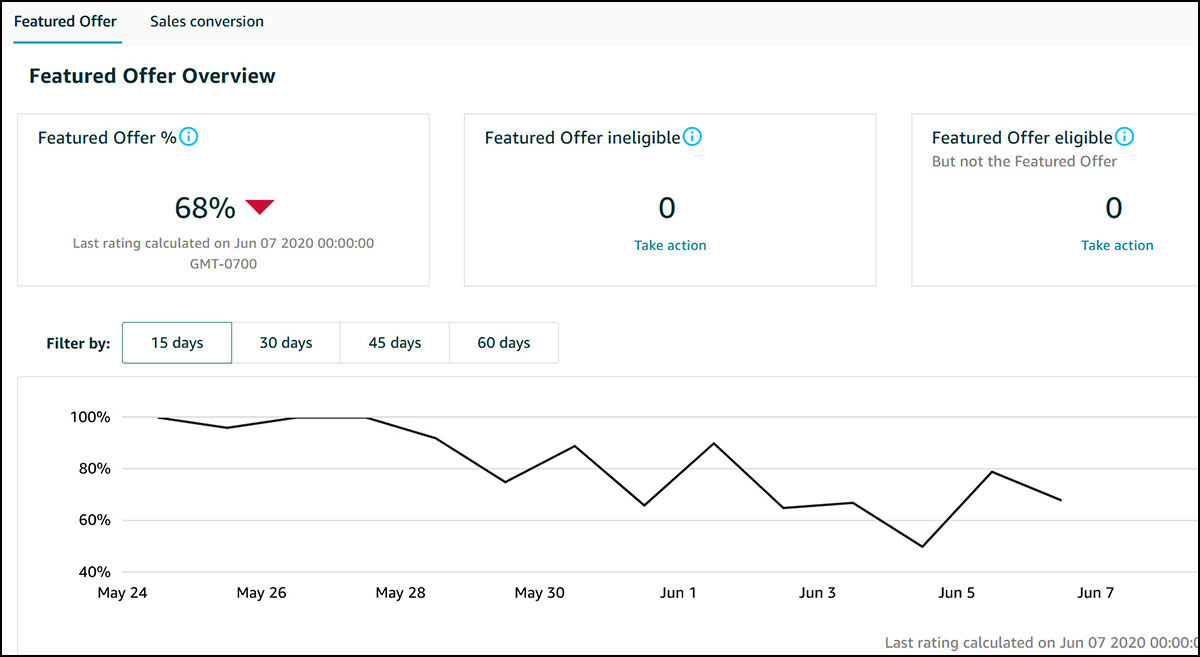This screenshot has height=657, width=1200.
Task: Switch chart range to 60 days
Action: 503,343
